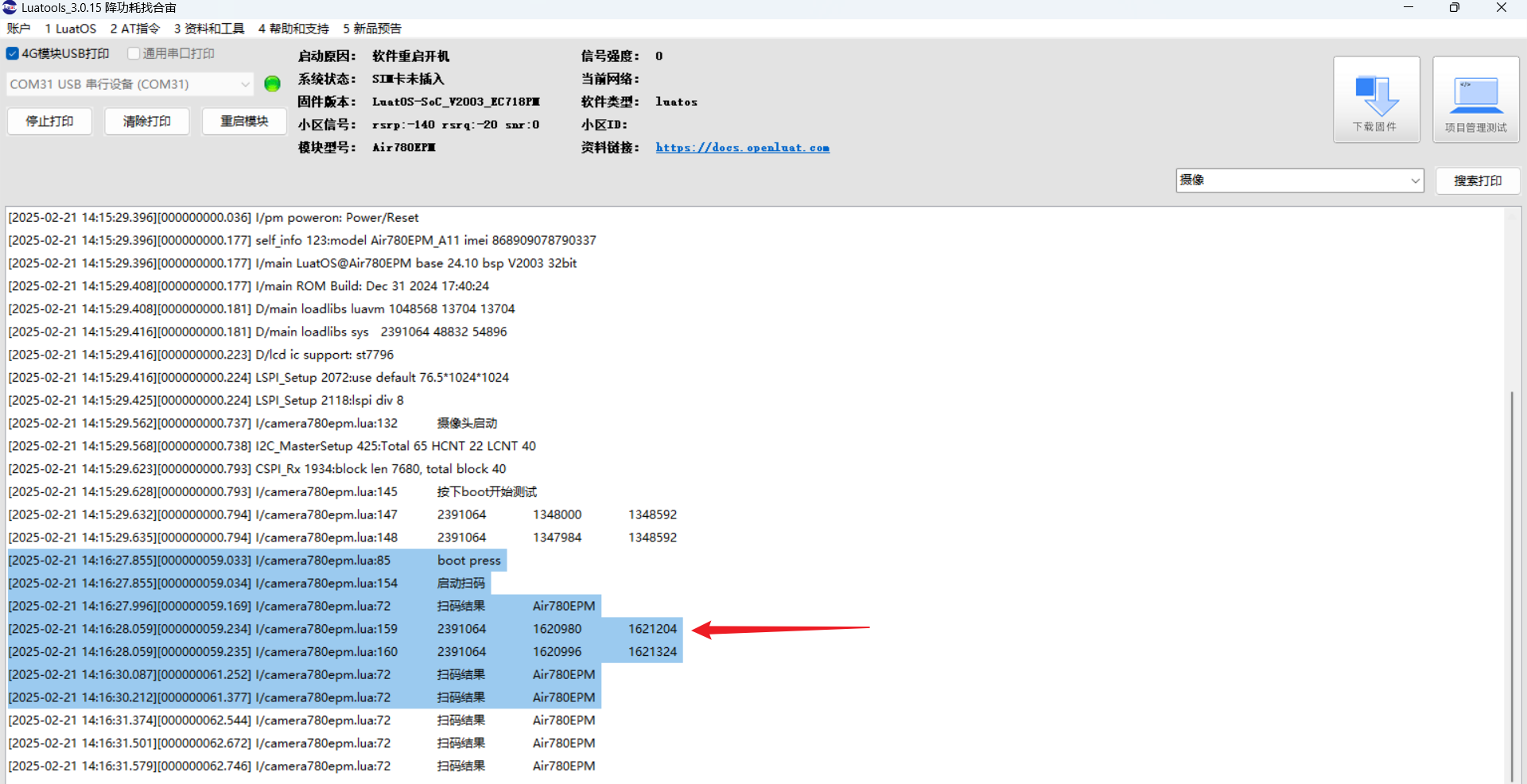Click the 摄像 search input field
1527x784 pixels.
pyautogui.click(x=1292, y=180)
